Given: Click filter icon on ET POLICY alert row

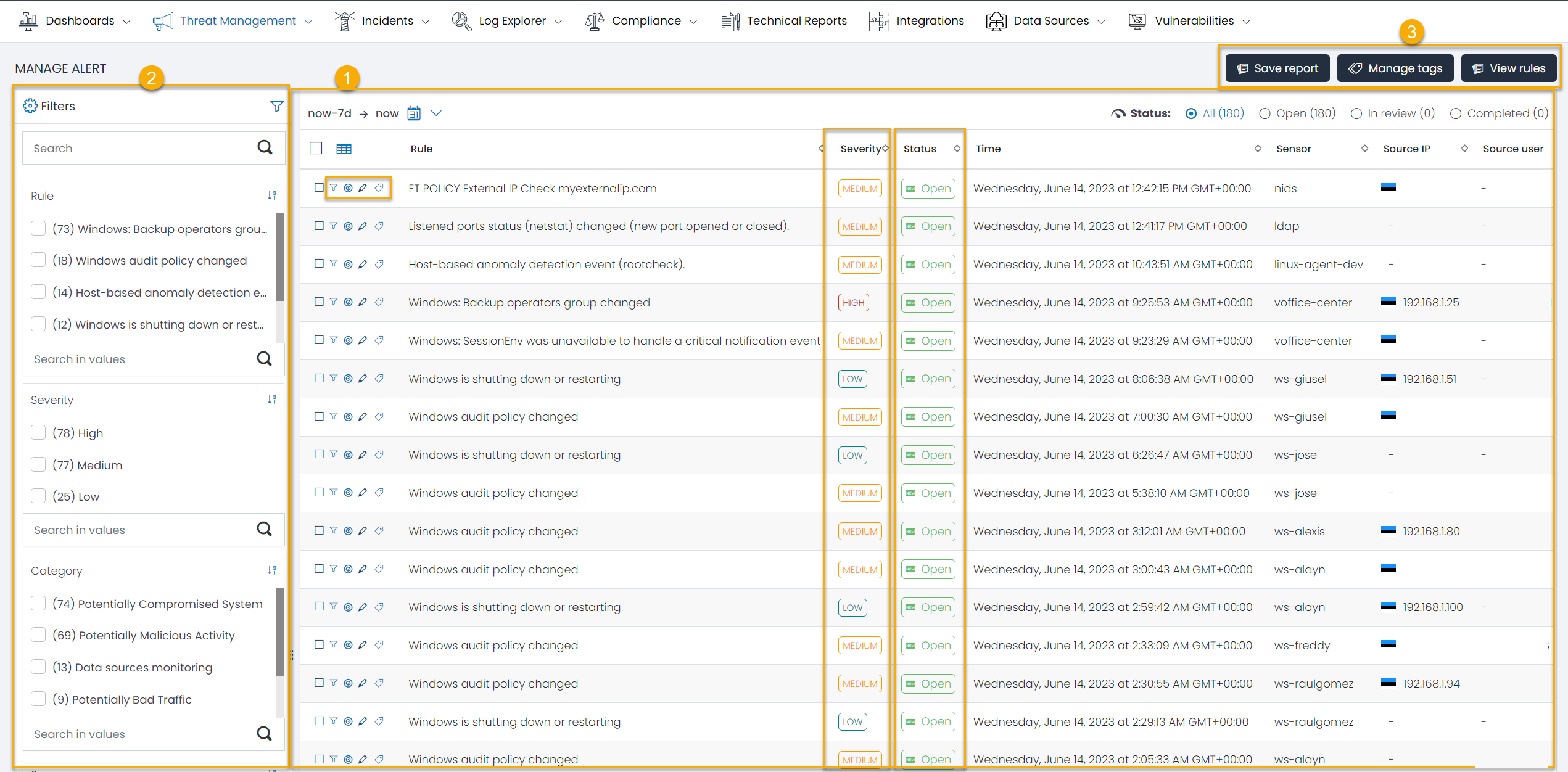Looking at the screenshot, I should click(334, 188).
